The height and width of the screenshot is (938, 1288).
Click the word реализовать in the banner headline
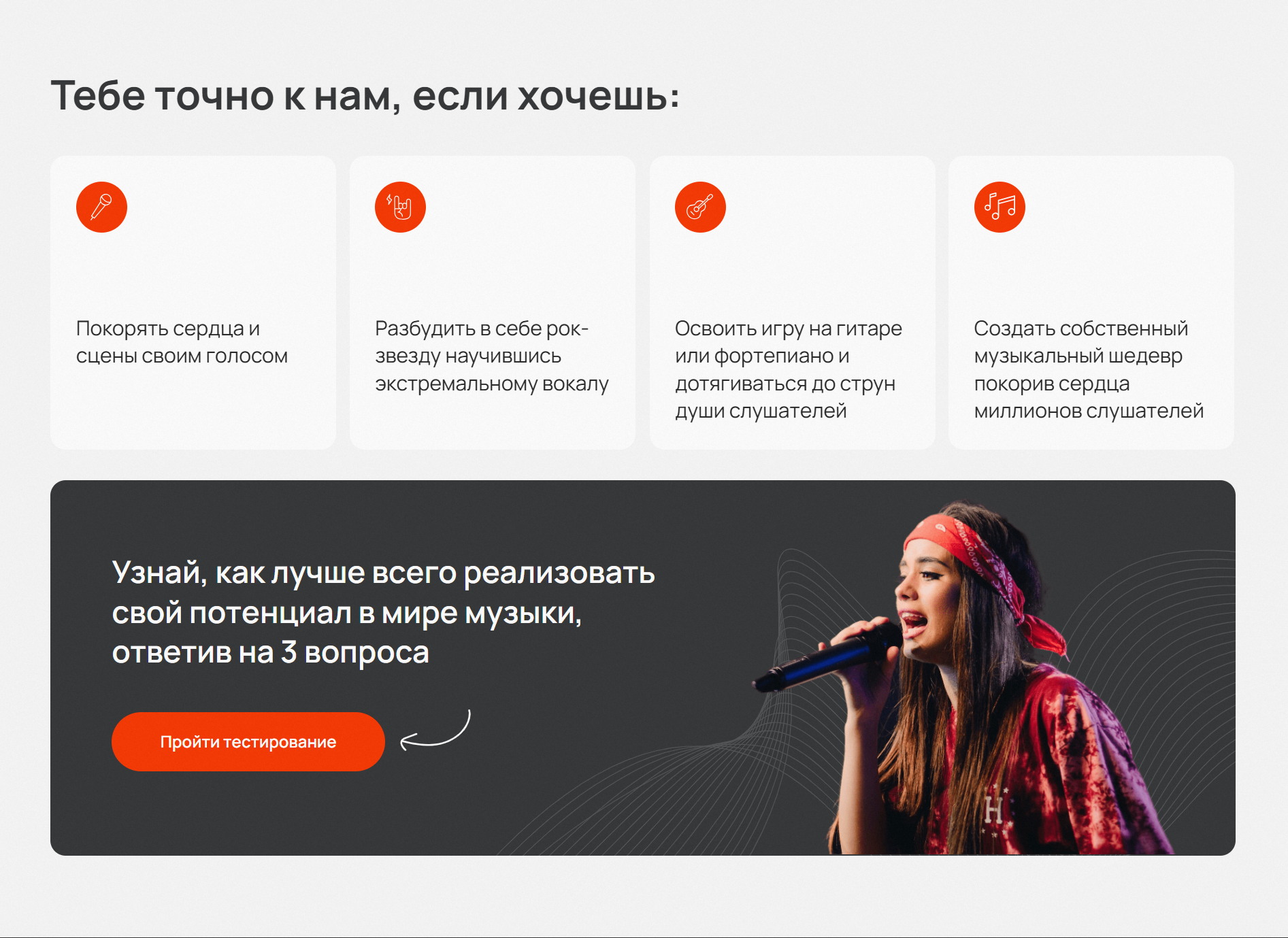559,573
